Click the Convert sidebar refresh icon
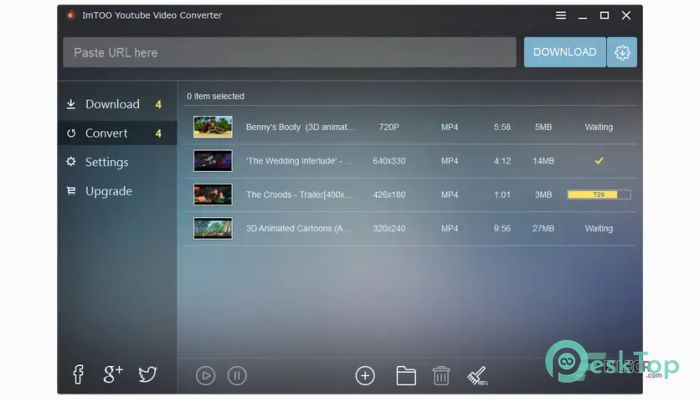The image size is (700, 400). (x=71, y=133)
